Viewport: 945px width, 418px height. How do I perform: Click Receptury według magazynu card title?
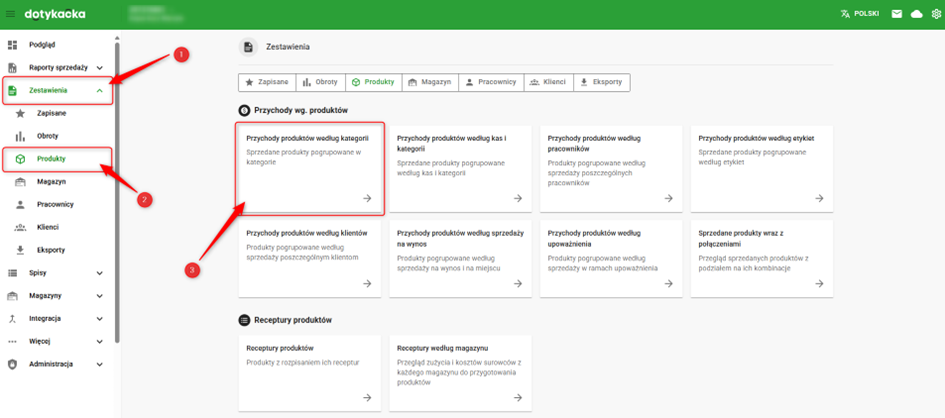442,348
